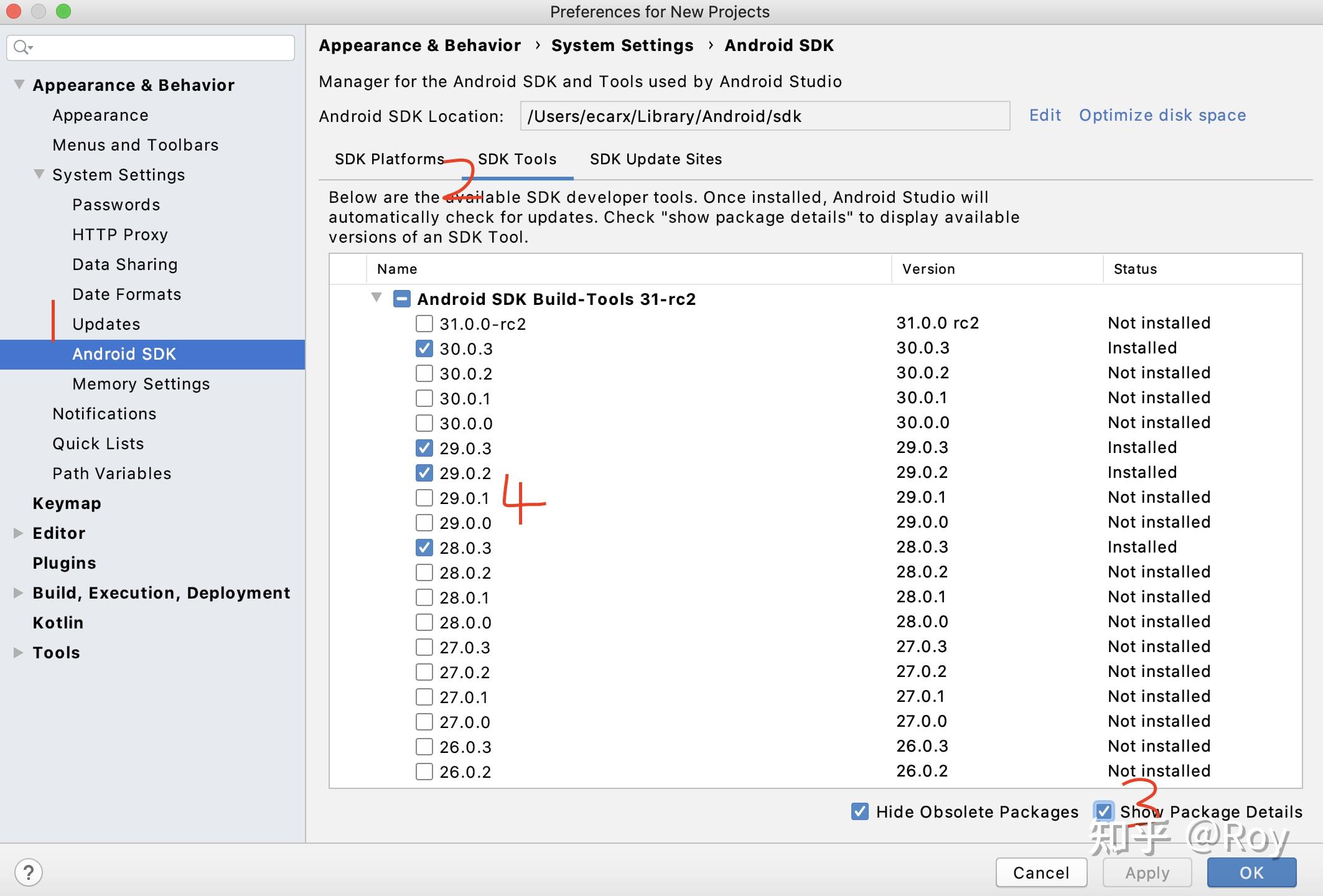Image resolution: width=1323 pixels, height=896 pixels.
Task: Check the 31.0.0-rc2 version checkbox
Action: pos(424,323)
